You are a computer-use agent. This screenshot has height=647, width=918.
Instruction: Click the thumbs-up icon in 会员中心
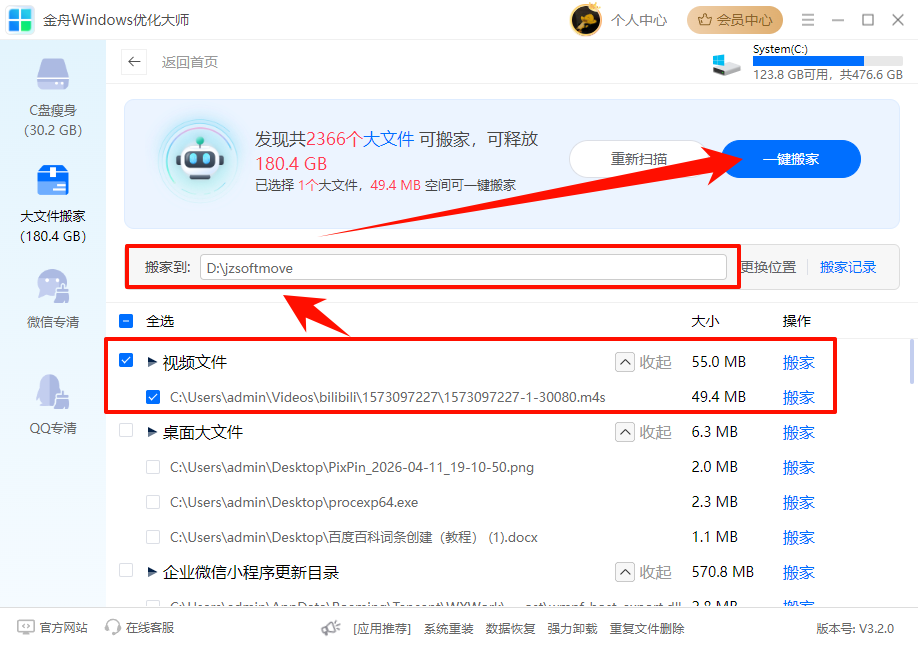(704, 20)
